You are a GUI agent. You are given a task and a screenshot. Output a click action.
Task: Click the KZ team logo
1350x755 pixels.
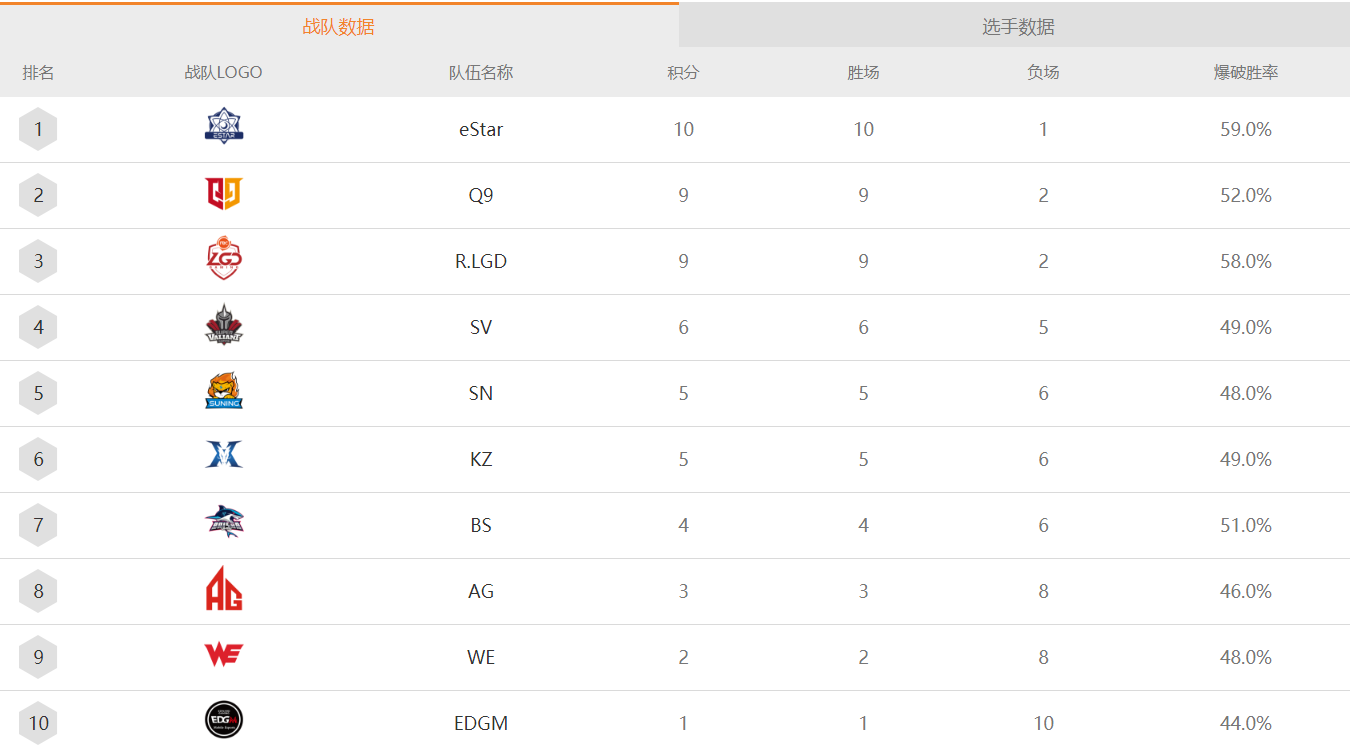point(224,457)
